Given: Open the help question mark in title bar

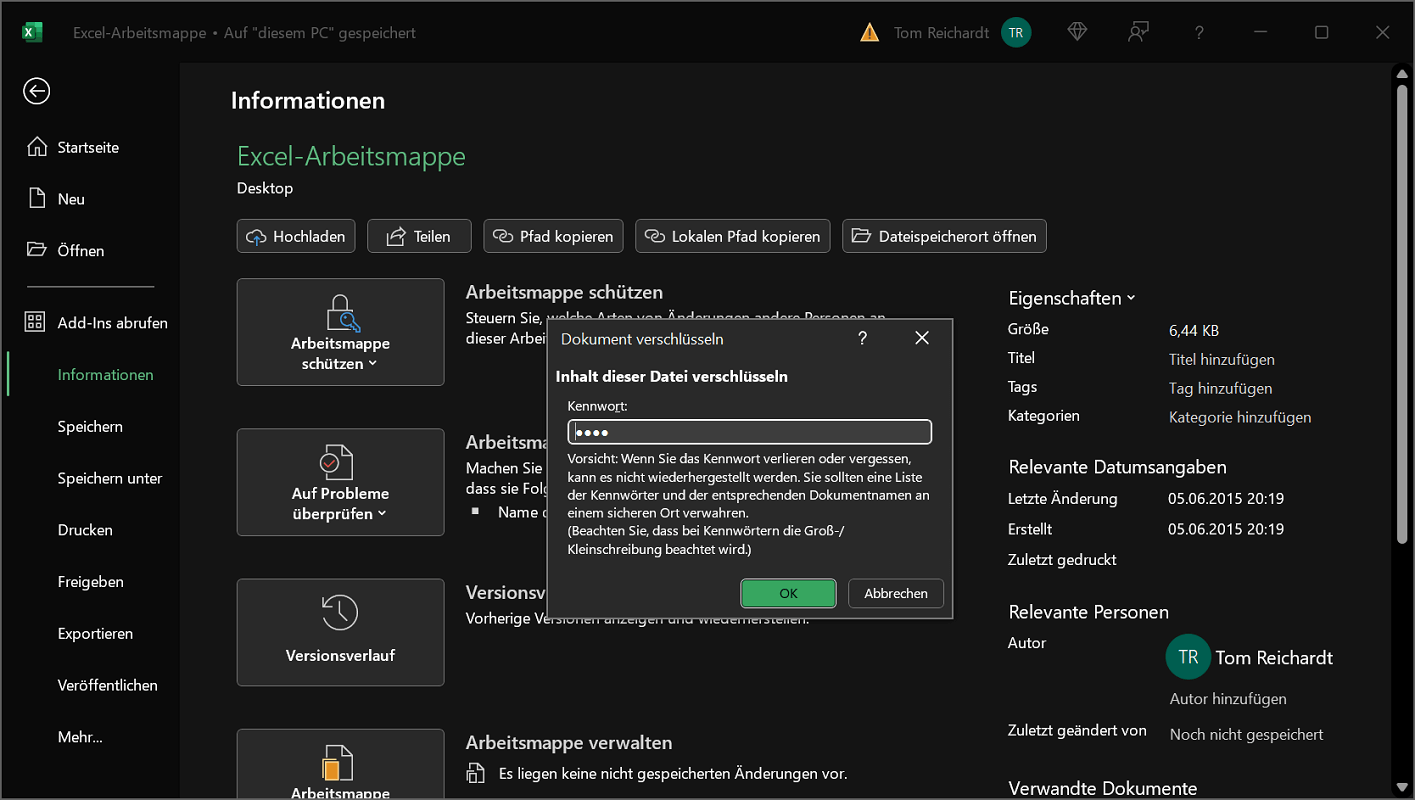Looking at the screenshot, I should point(1199,32).
